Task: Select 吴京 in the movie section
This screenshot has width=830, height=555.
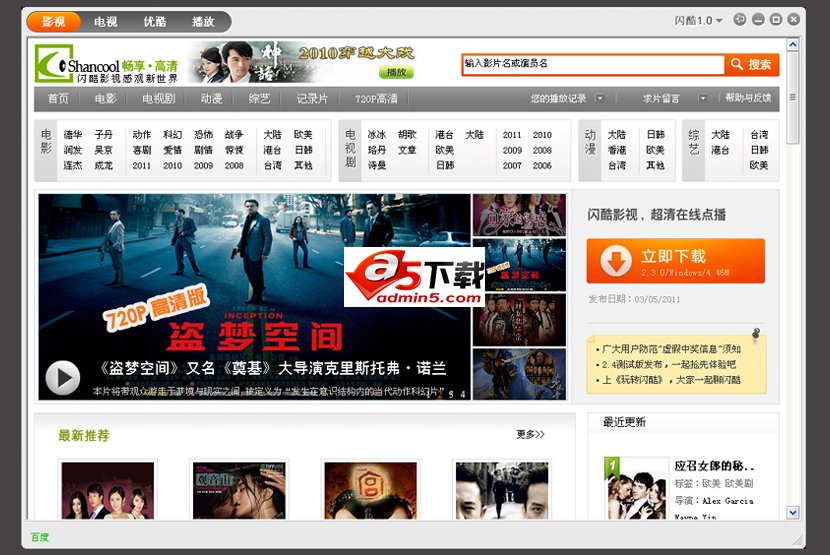Action: [x=104, y=150]
